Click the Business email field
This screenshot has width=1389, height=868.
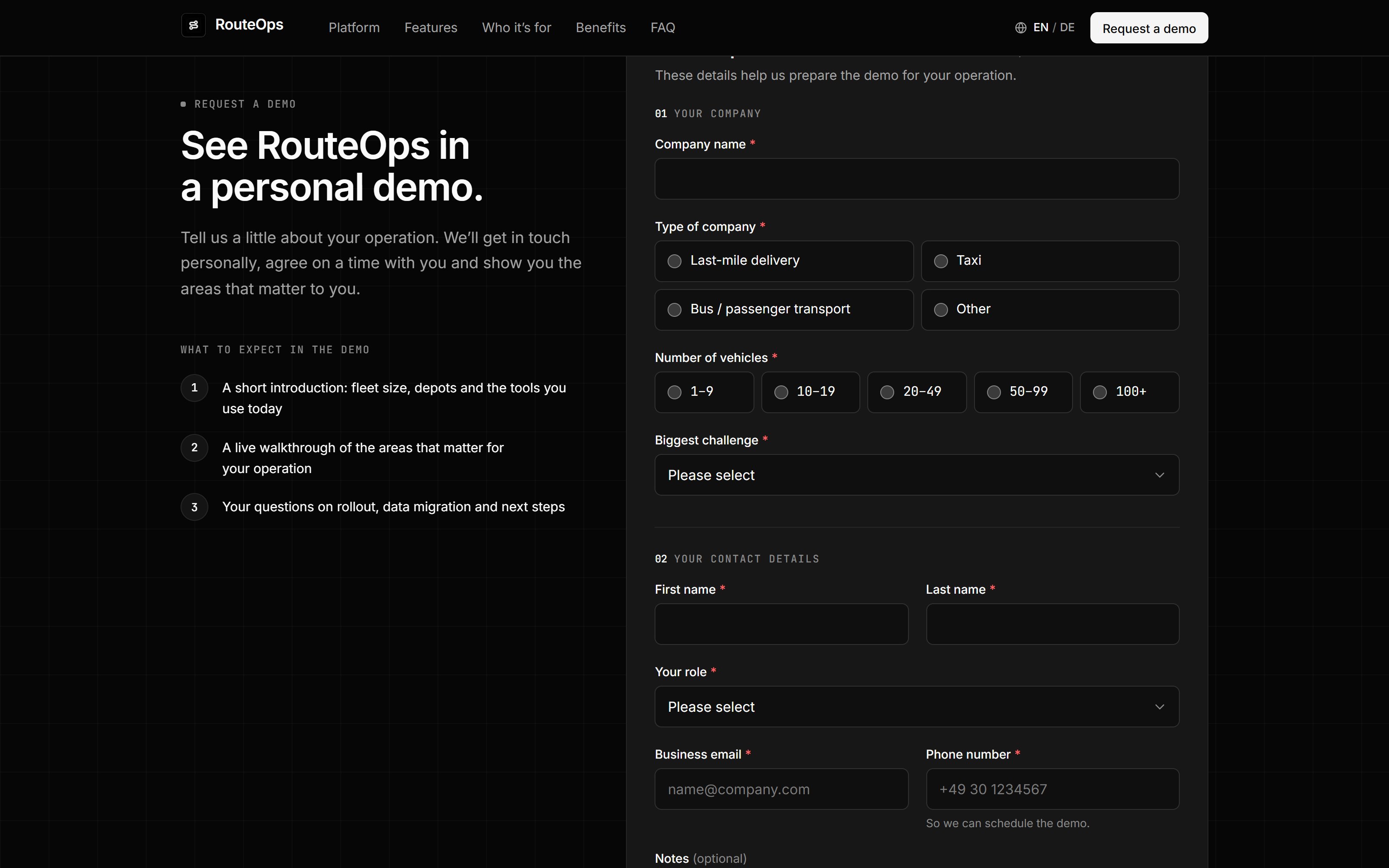(781, 789)
